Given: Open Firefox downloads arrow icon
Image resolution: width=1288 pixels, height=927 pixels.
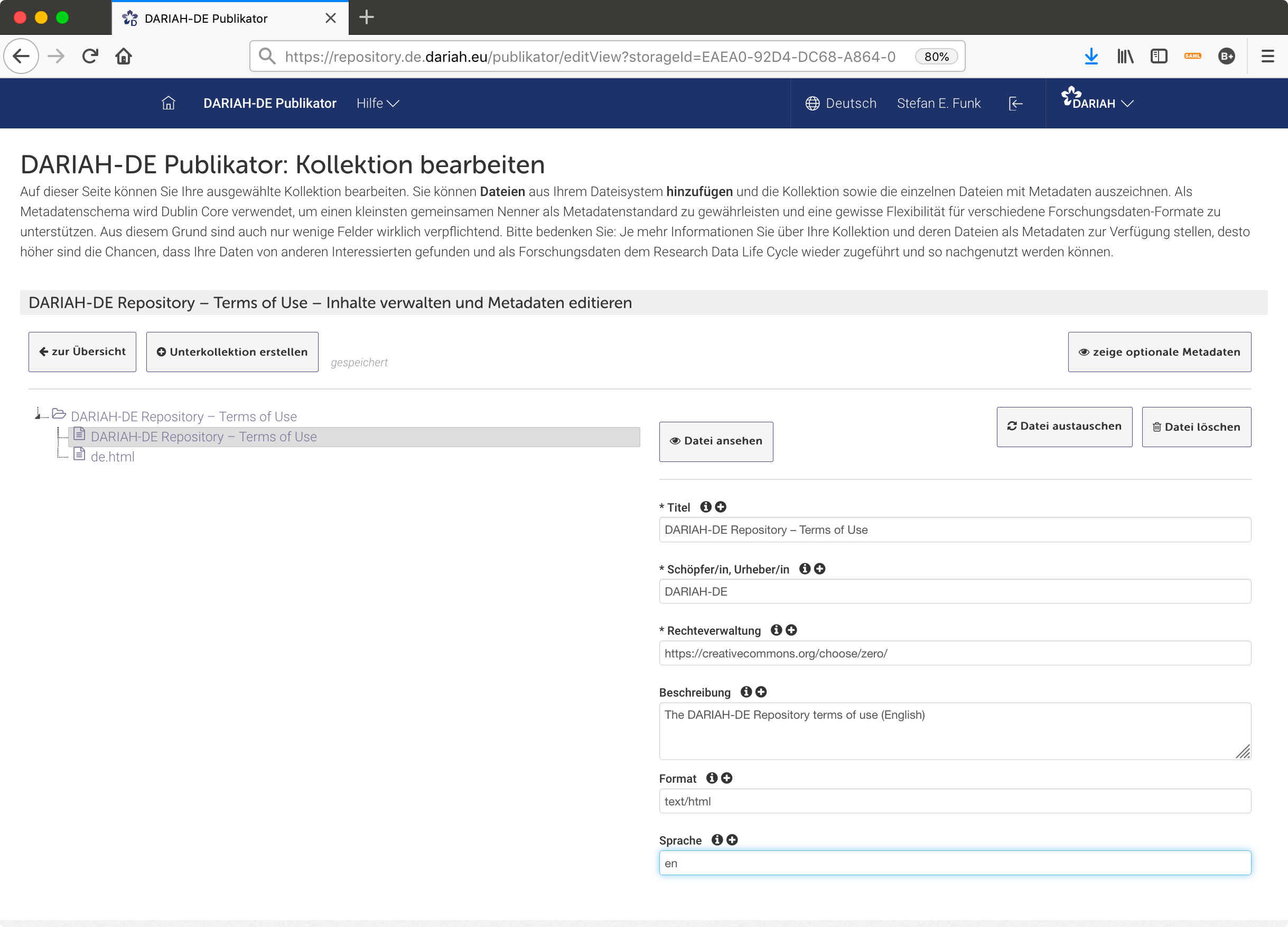Looking at the screenshot, I should [x=1090, y=56].
